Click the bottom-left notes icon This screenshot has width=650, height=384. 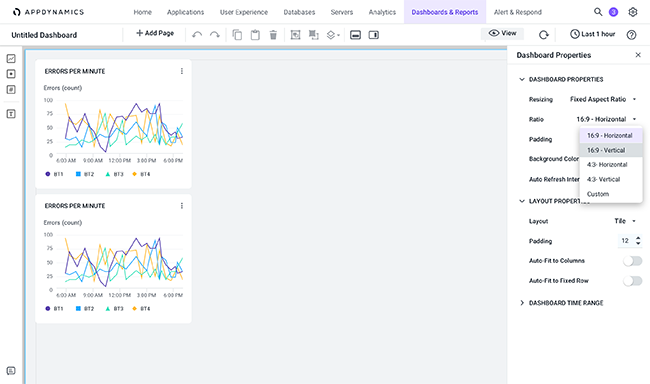tap(11, 371)
